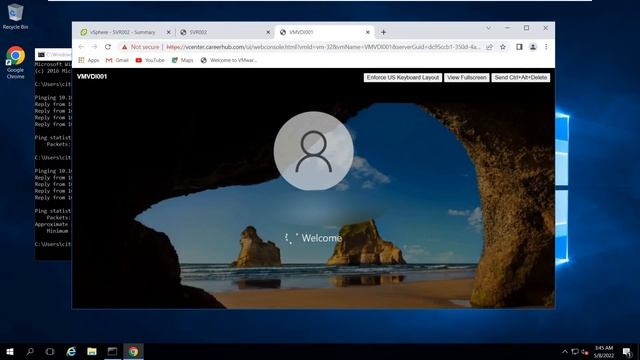Image resolution: width=640 pixels, height=360 pixels.
Task: Open the Action Center notifications
Action: [627, 352]
